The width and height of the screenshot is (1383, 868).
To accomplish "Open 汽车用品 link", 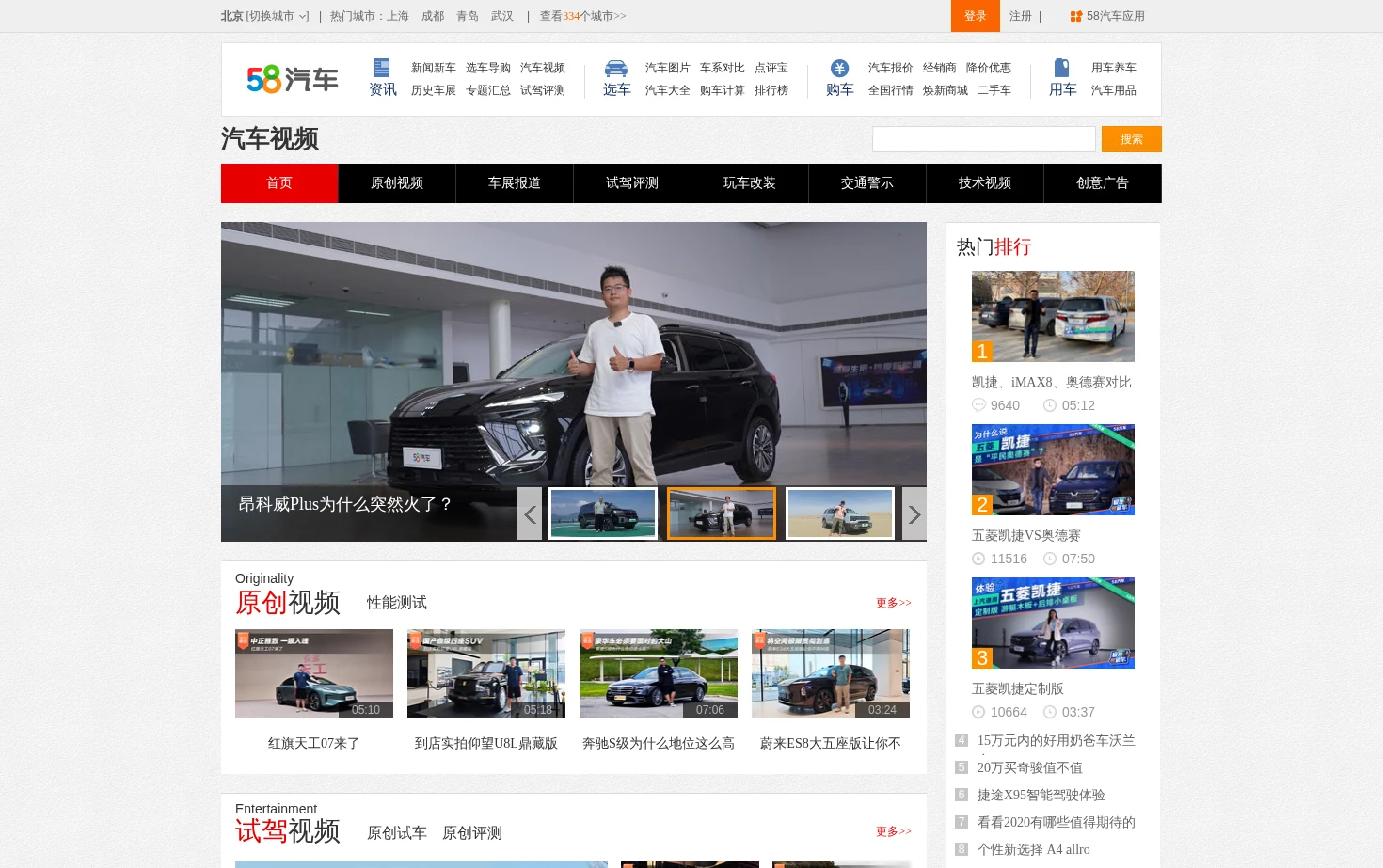I will [1114, 90].
